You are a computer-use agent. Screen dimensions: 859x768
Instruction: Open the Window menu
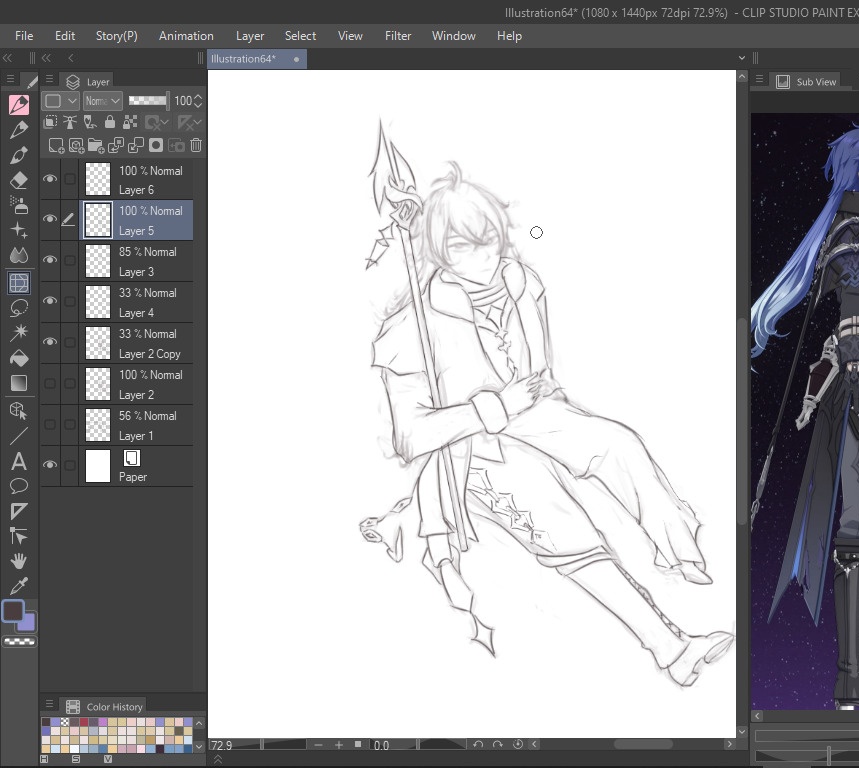[454, 36]
